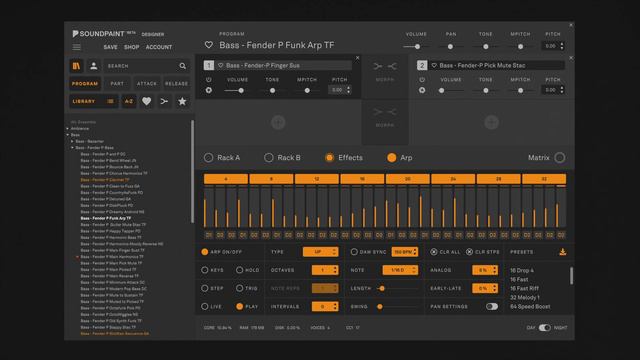Screen dimensions: 640x360
Task: Click the CLR STPS icon
Action: [469, 252]
